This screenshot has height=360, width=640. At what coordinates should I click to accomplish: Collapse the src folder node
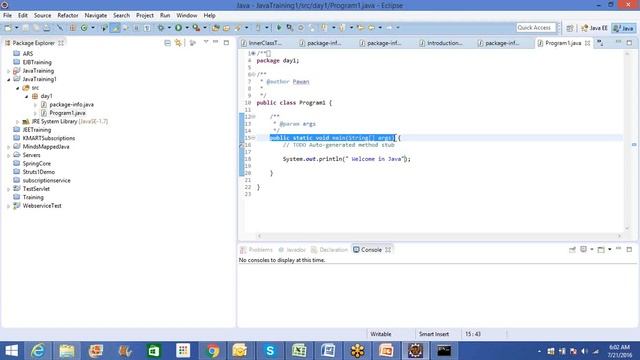click(17, 88)
